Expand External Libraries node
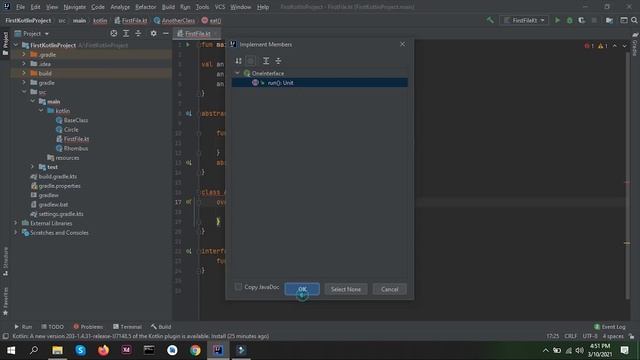Screen dimensions: 640x360 (16, 223)
